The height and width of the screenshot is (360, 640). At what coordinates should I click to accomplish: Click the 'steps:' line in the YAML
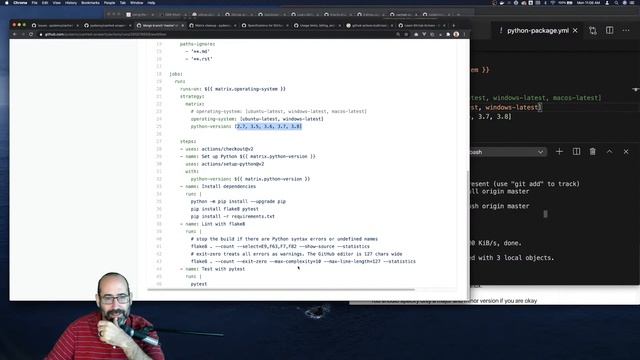coord(188,141)
